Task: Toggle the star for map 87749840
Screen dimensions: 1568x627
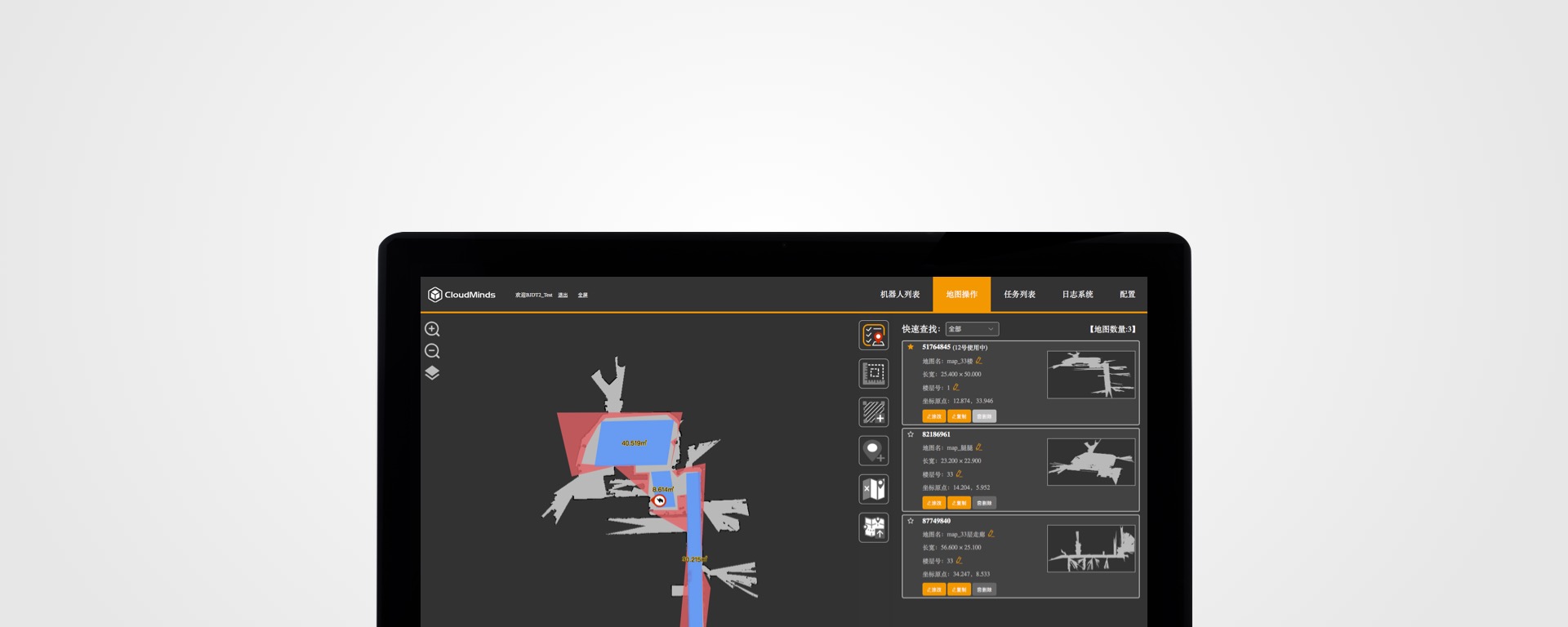Action: click(x=911, y=521)
